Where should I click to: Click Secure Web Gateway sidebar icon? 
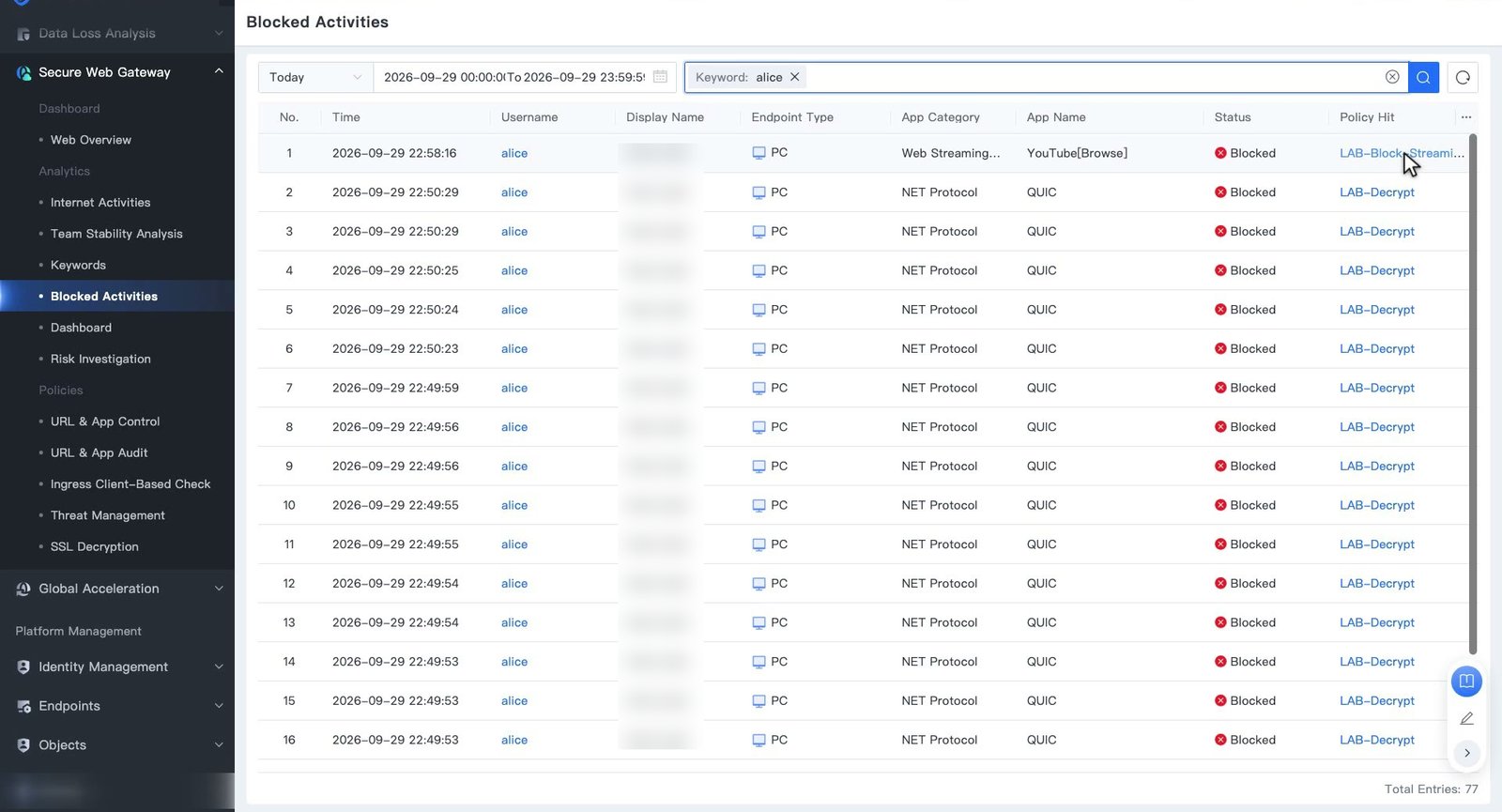pos(23,72)
